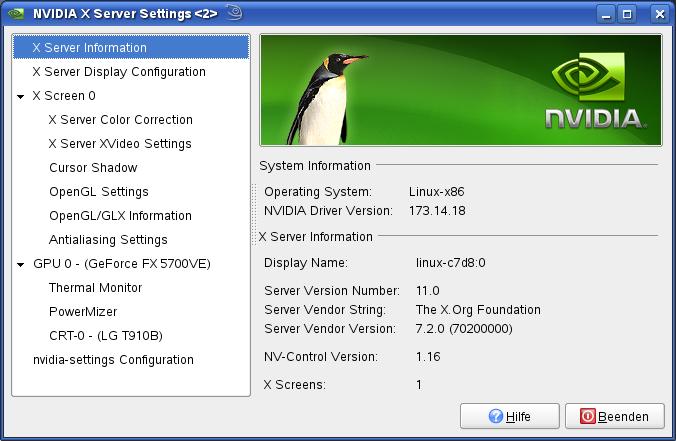Click the X Server Information heading on the right
Image resolution: width=676 pixels, height=441 pixels.
coord(316,237)
